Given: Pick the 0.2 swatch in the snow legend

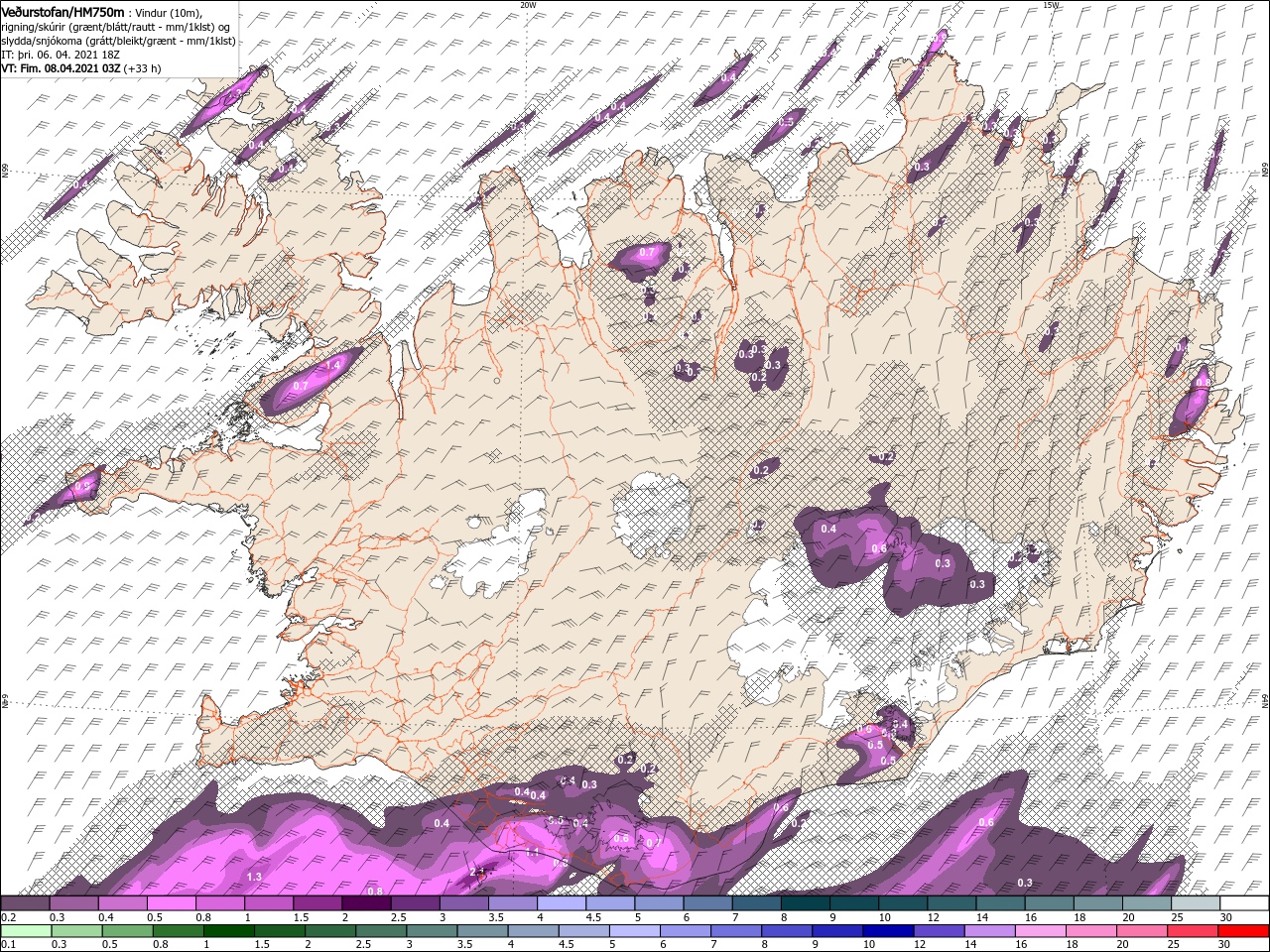Looking at the screenshot, I should pyautogui.click(x=25, y=903).
